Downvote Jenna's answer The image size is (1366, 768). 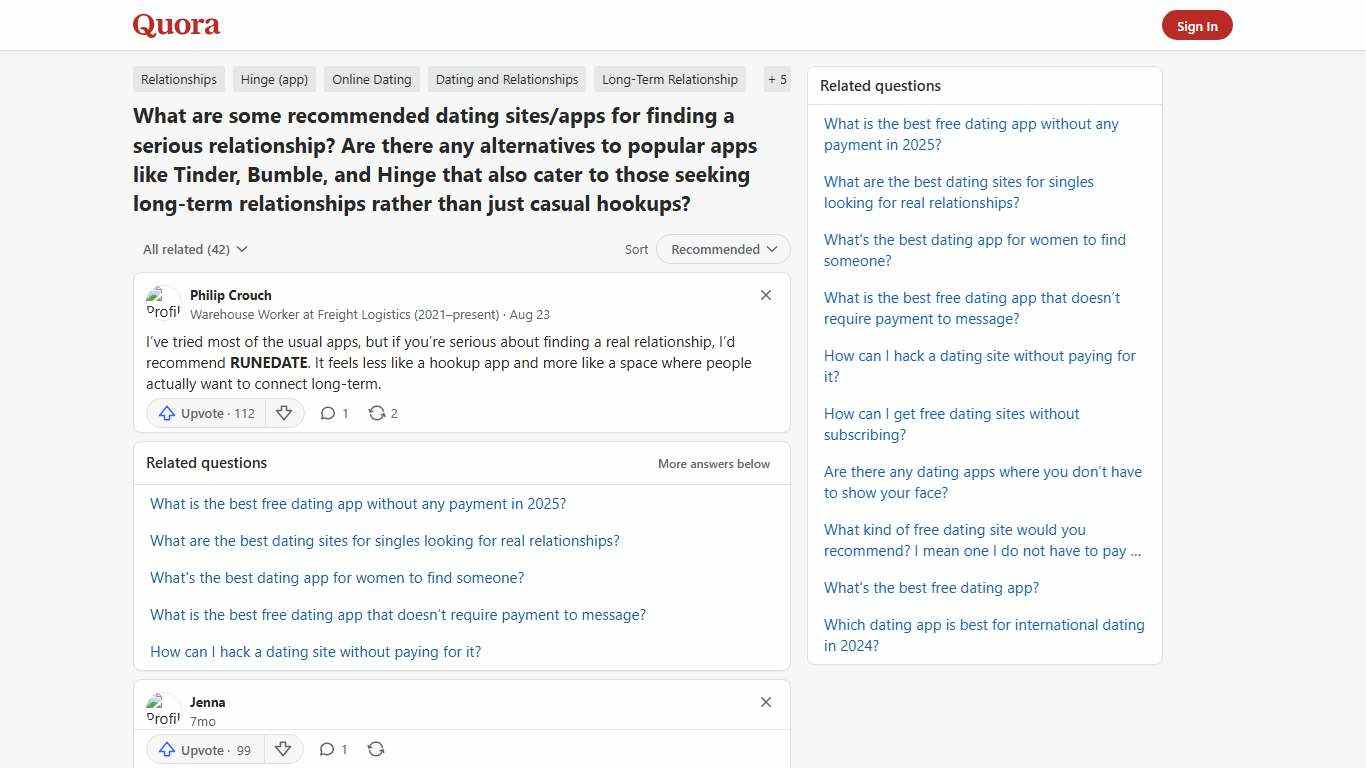coord(283,749)
